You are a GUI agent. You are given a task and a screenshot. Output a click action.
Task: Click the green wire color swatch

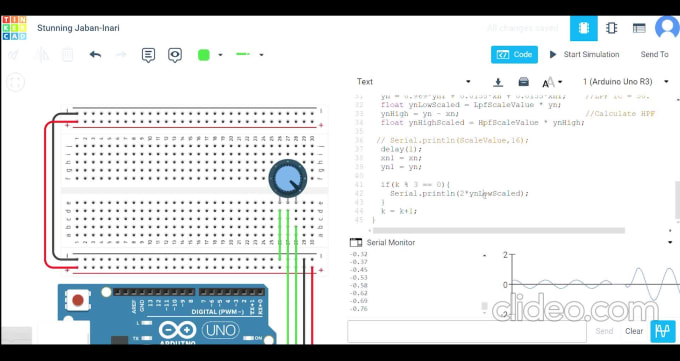click(204, 55)
